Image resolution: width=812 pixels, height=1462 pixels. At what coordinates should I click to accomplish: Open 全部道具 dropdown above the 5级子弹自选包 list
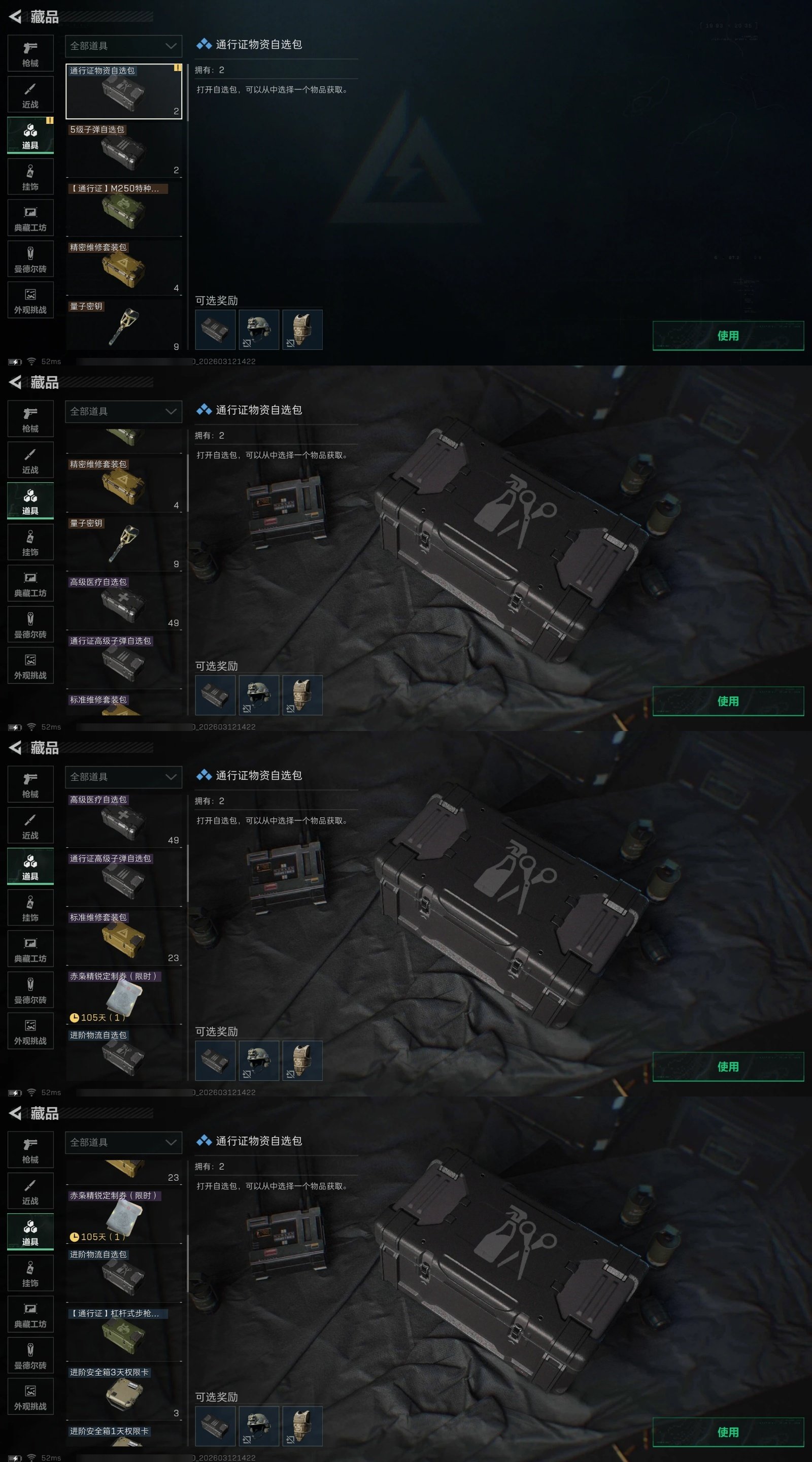tap(124, 46)
